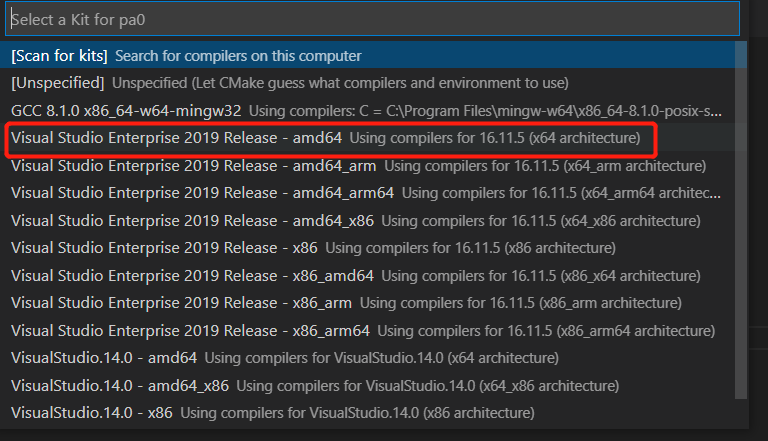This screenshot has height=441, width=768.
Task: Select Visual Studio Enterprise 2019 Release x86
Action: (x=373, y=248)
